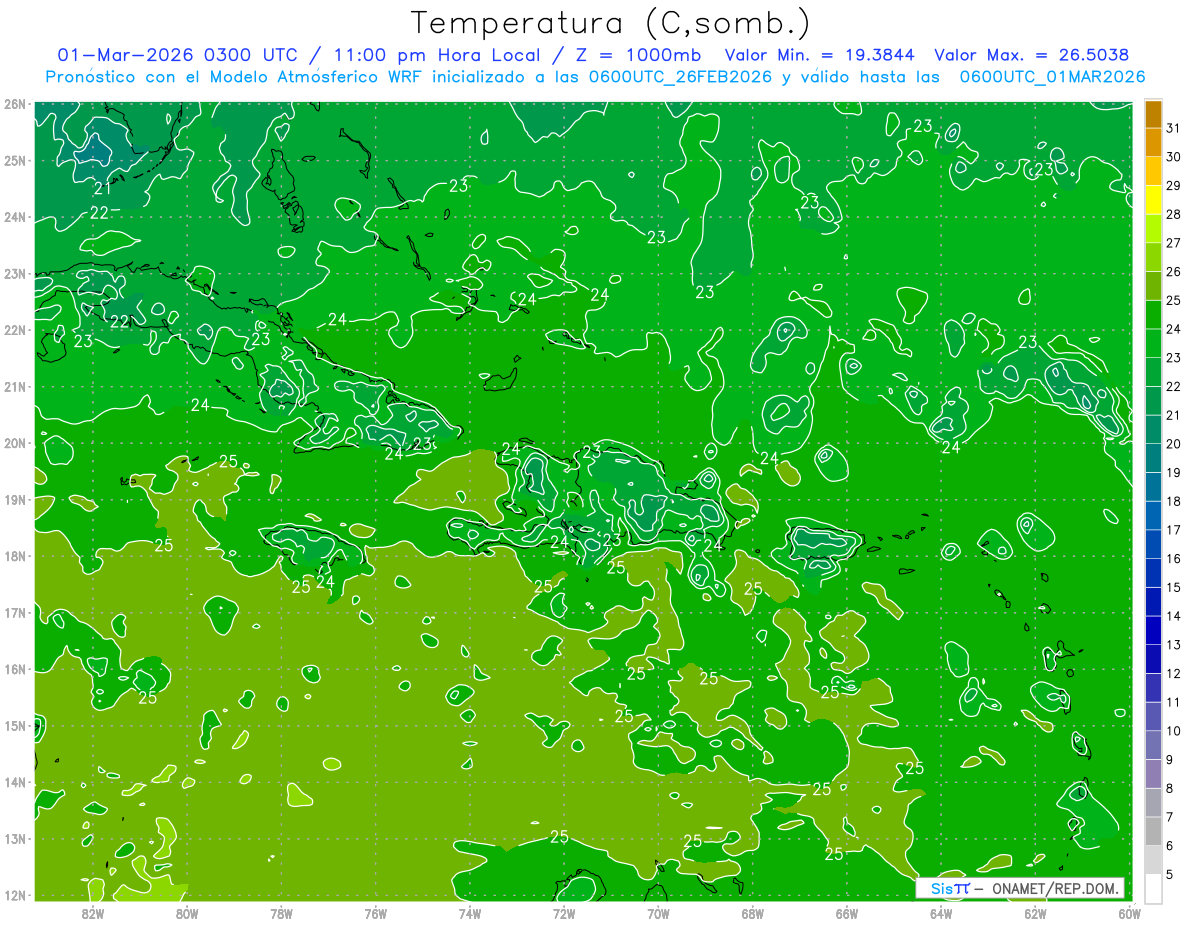Click the 'Temperatura (C,somb.)' map title
The width and height of the screenshot is (1200, 927).
coord(610,23)
